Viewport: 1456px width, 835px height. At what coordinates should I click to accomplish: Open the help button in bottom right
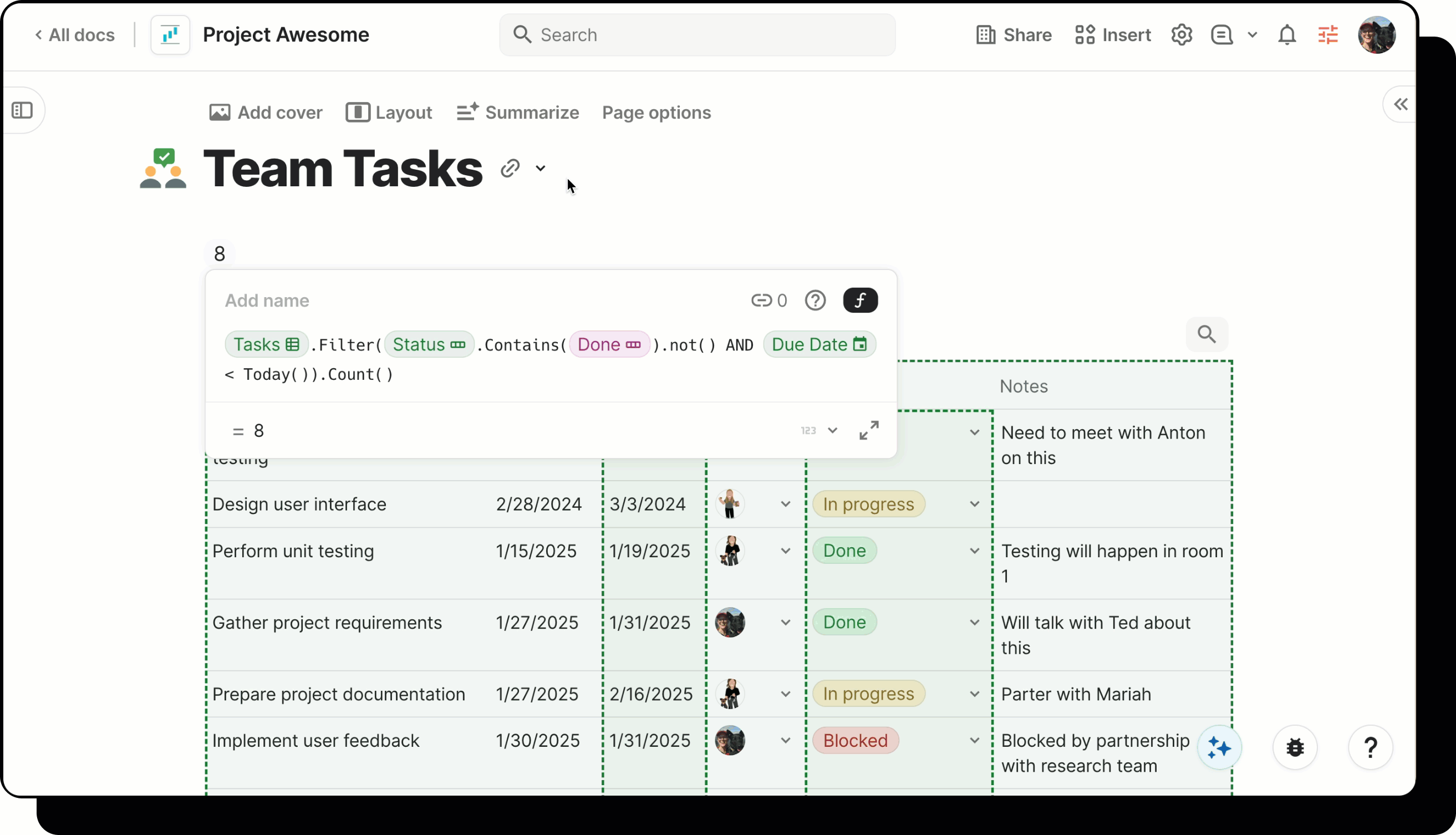(1371, 747)
